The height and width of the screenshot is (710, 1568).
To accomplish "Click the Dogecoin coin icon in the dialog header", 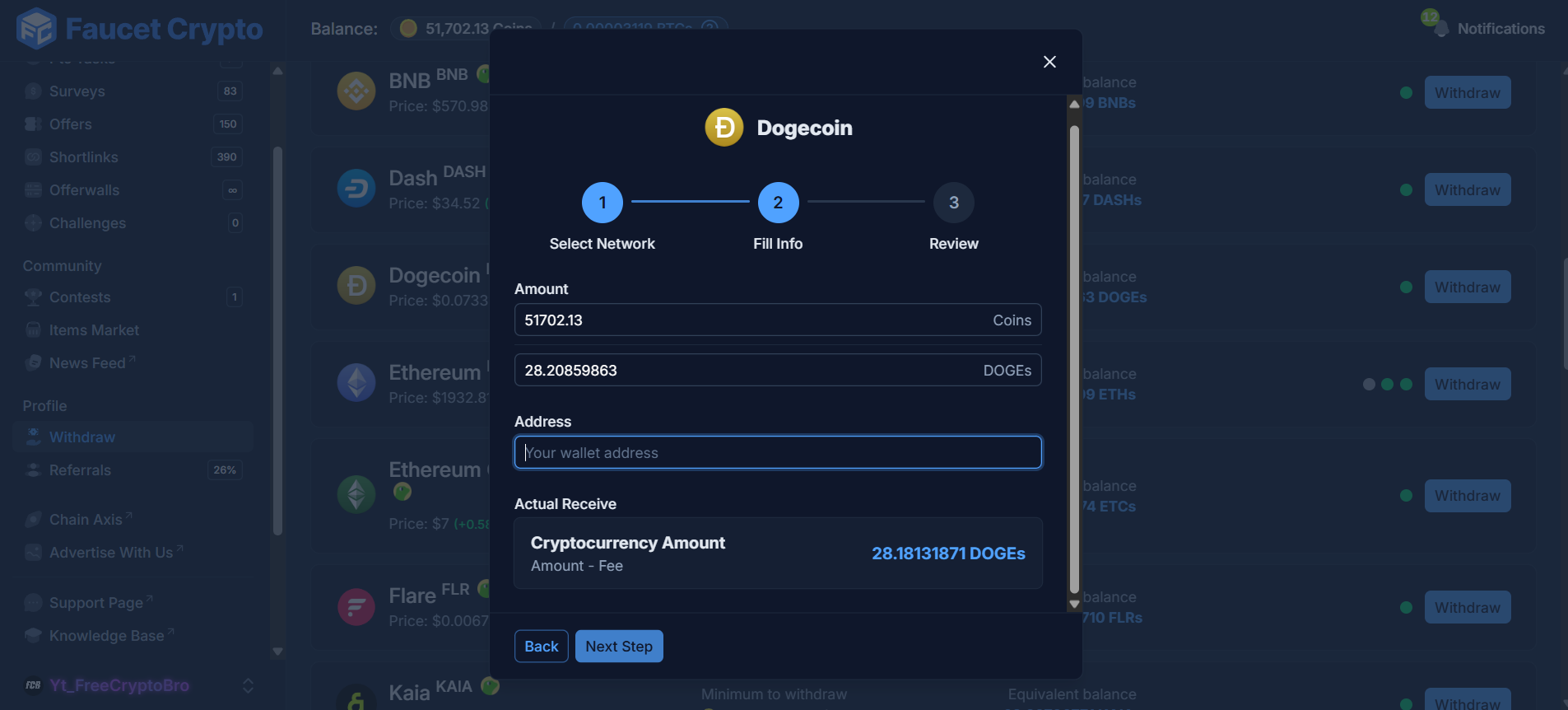I will (x=724, y=128).
